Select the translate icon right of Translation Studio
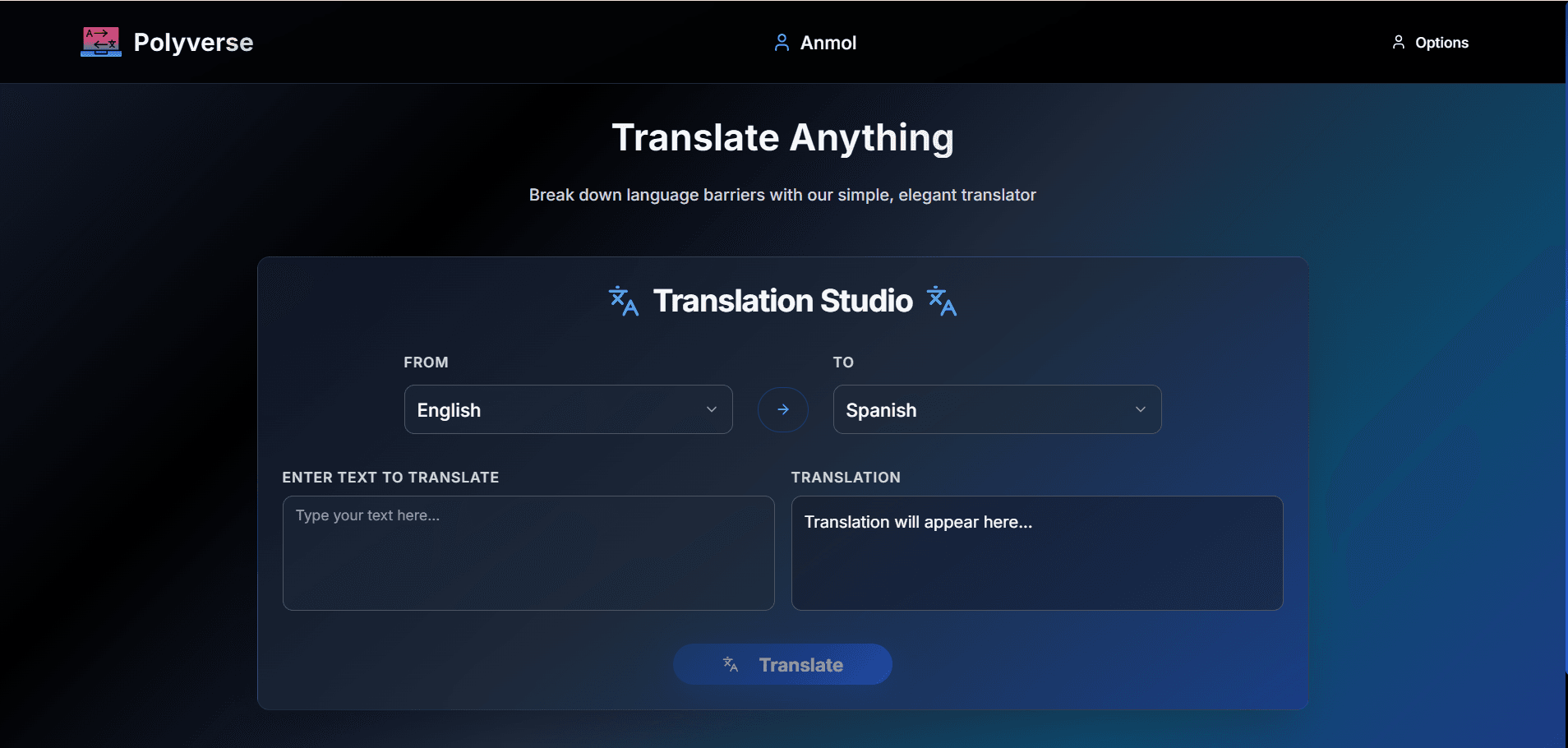This screenshot has width=1568, height=748. click(941, 301)
